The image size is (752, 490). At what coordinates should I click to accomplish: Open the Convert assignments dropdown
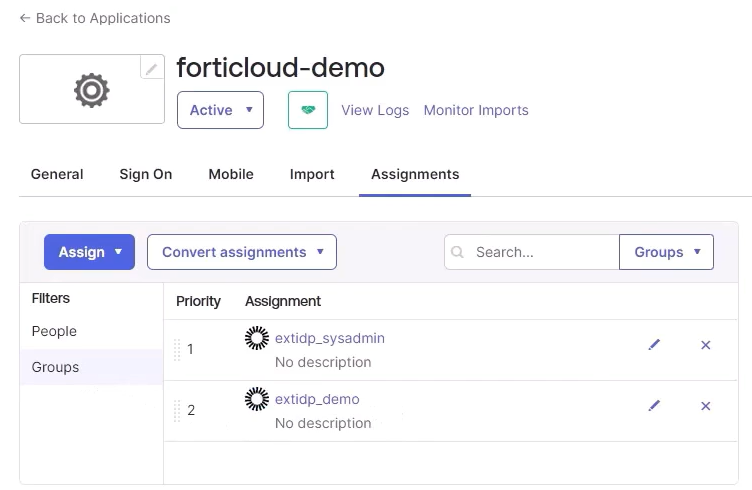(x=242, y=252)
